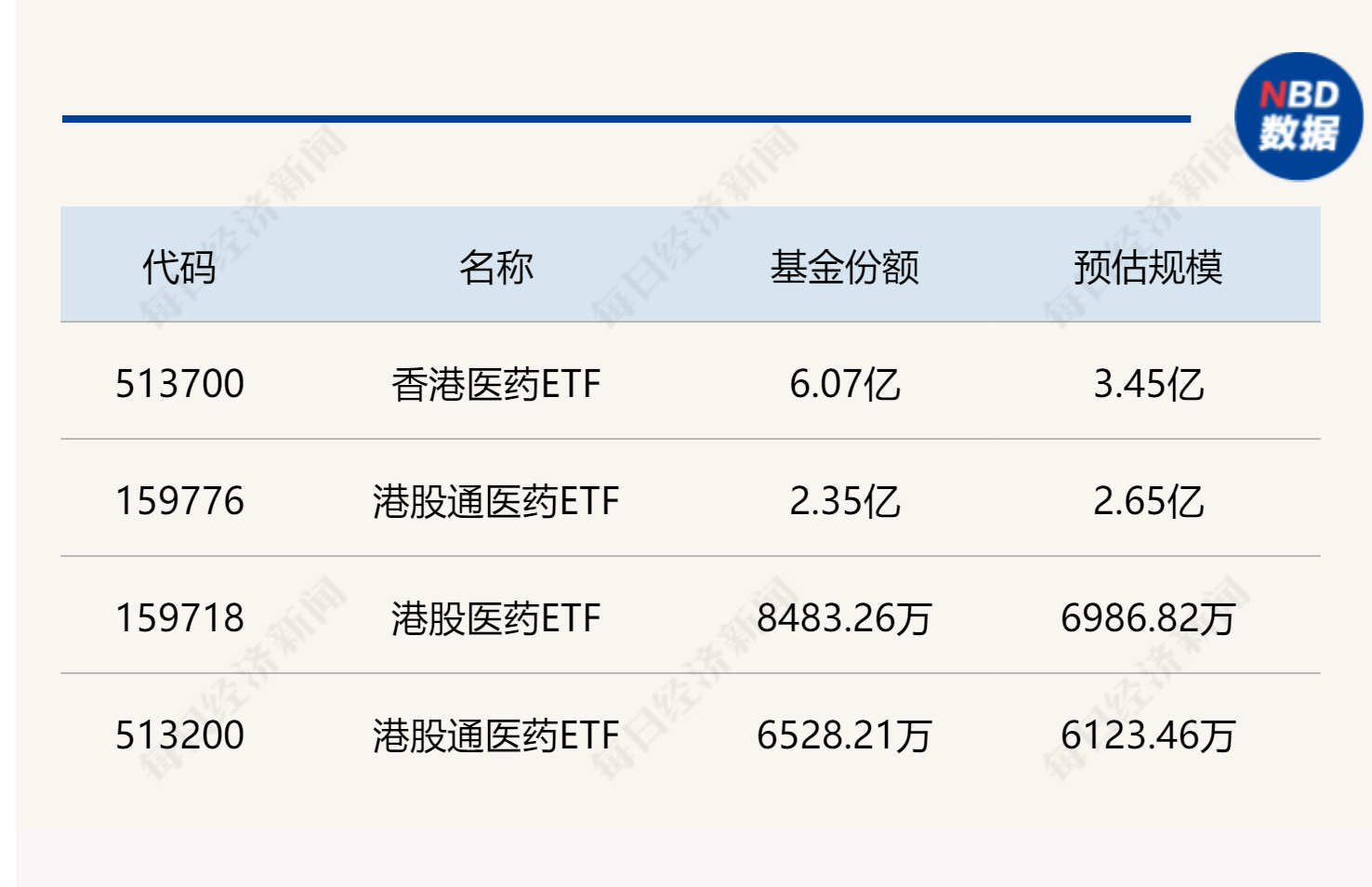Click the 6123.46万 estimated size value

(1148, 735)
